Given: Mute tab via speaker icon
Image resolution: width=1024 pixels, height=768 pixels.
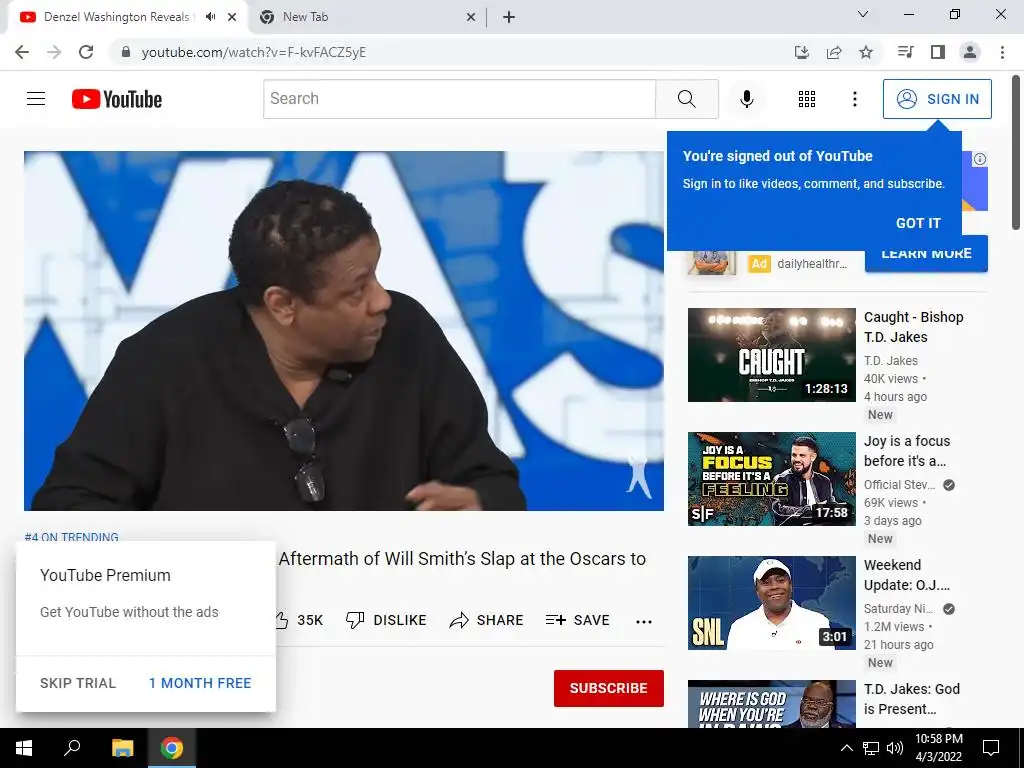Looking at the screenshot, I should 210,17.
